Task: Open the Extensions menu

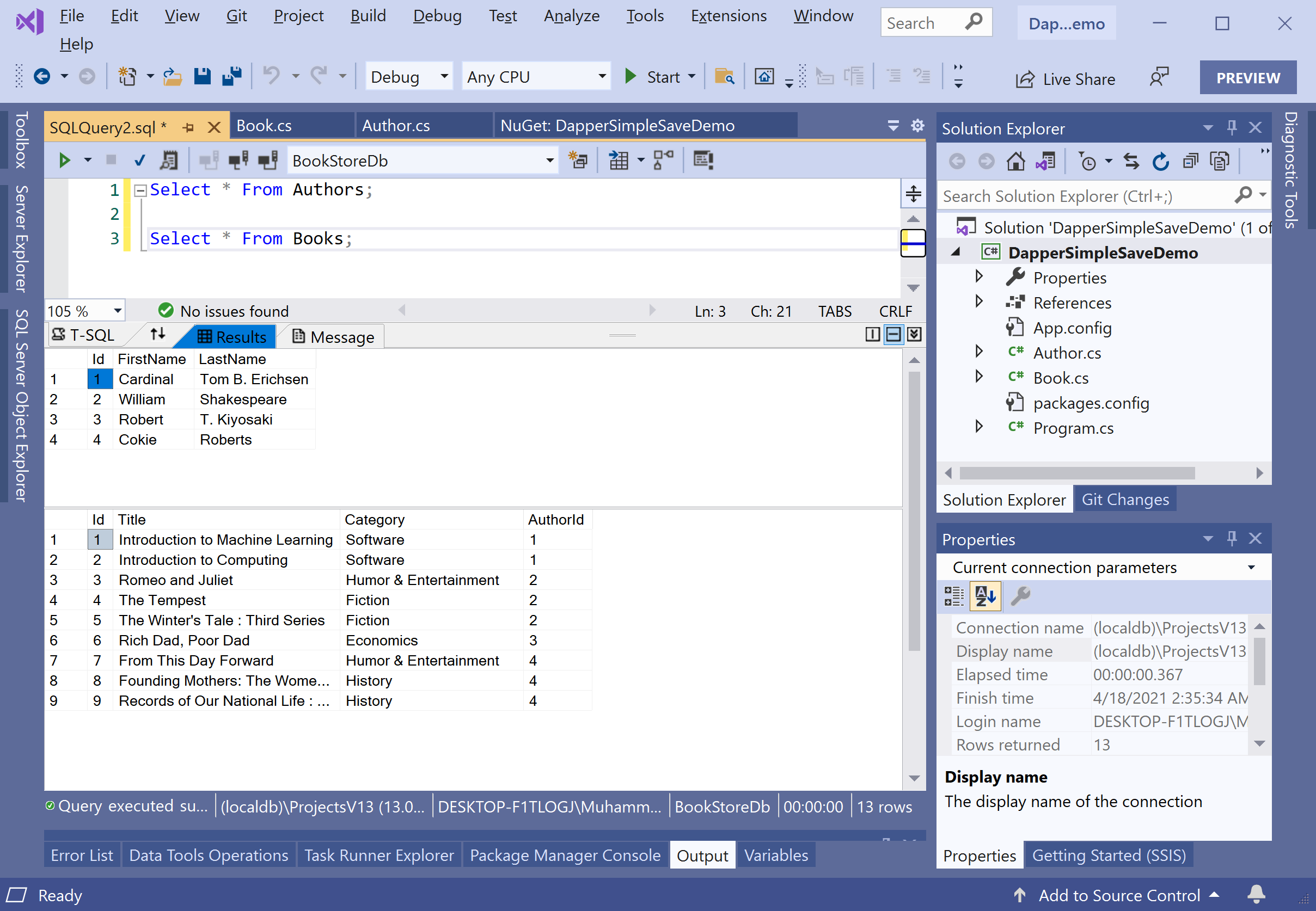Action: point(728,16)
